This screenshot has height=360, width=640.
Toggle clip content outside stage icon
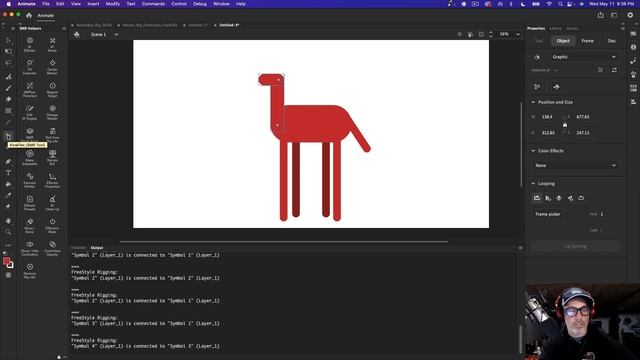click(481, 34)
